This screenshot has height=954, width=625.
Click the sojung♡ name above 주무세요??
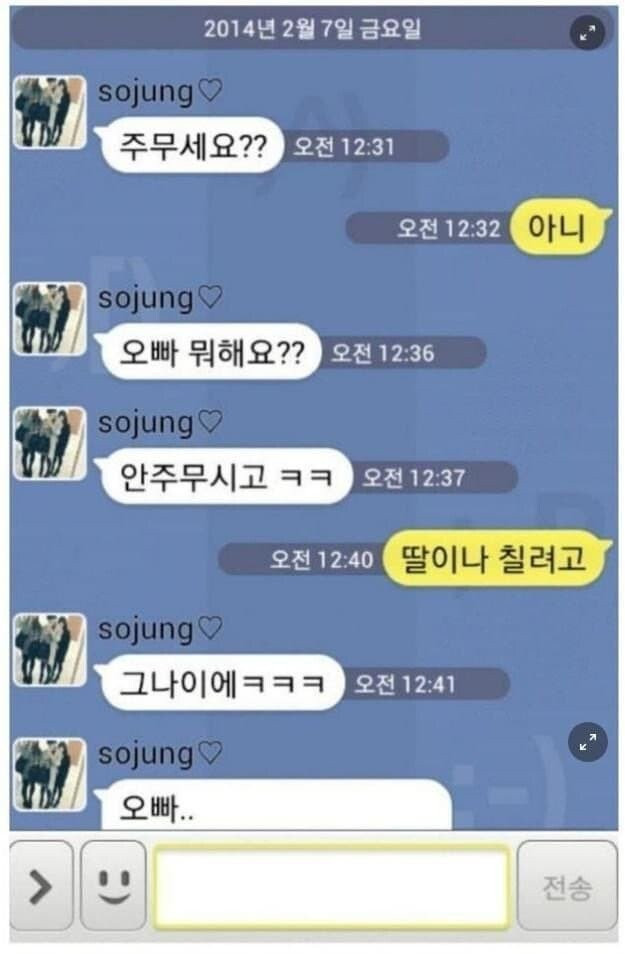[161, 92]
